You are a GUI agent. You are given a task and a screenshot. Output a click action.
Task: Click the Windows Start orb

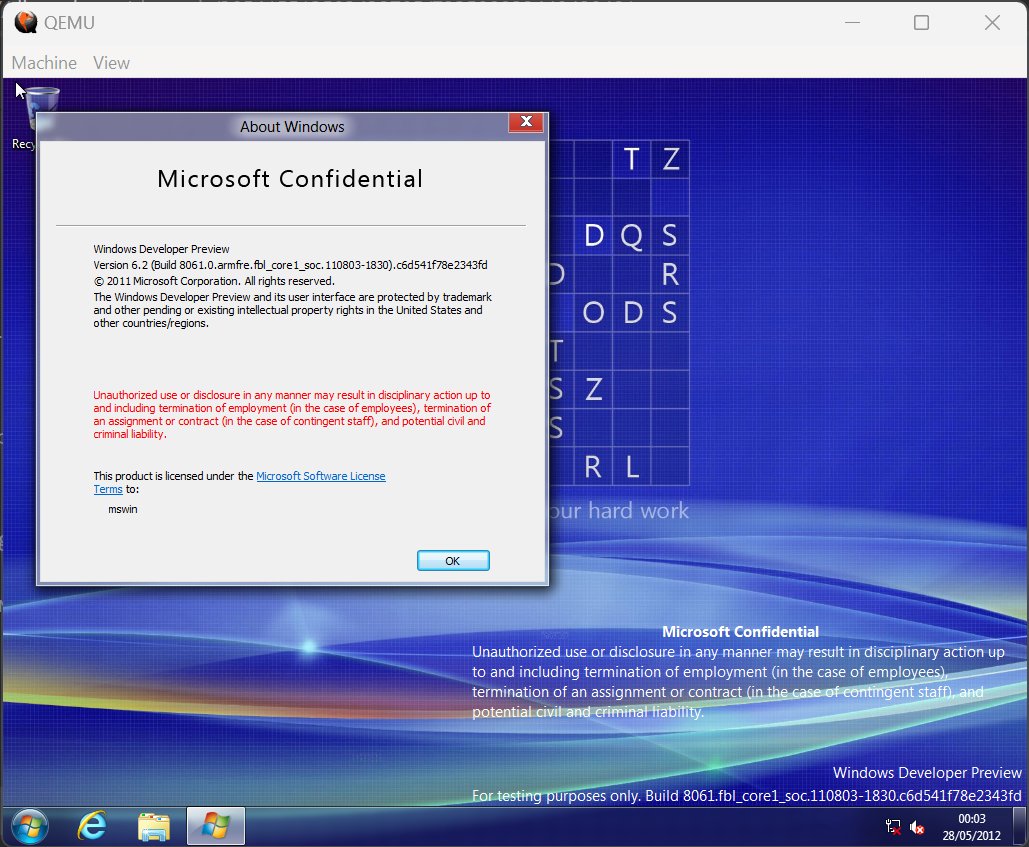pos(30,826)
